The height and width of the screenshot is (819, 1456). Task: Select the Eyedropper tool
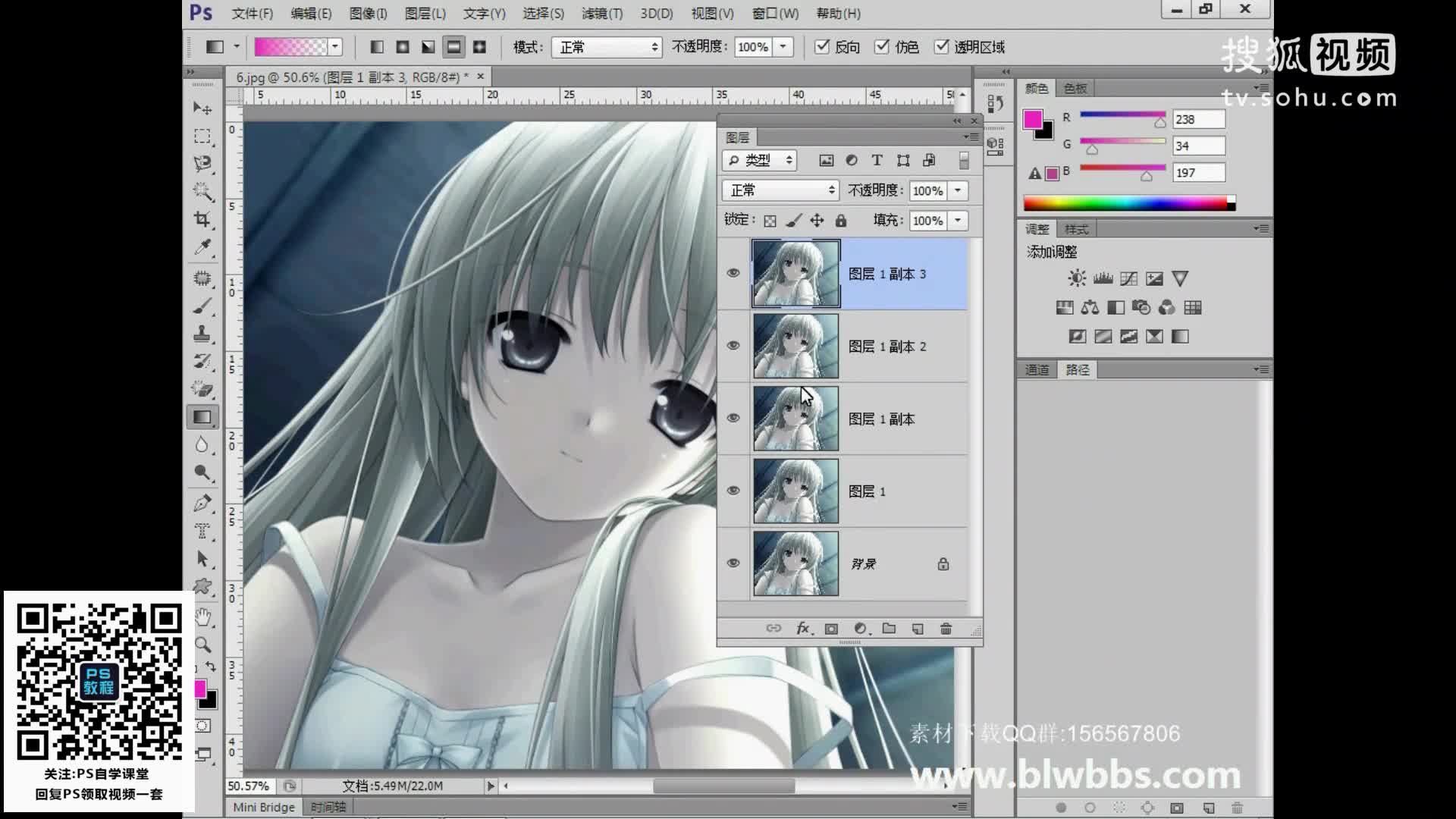[202, 248]
